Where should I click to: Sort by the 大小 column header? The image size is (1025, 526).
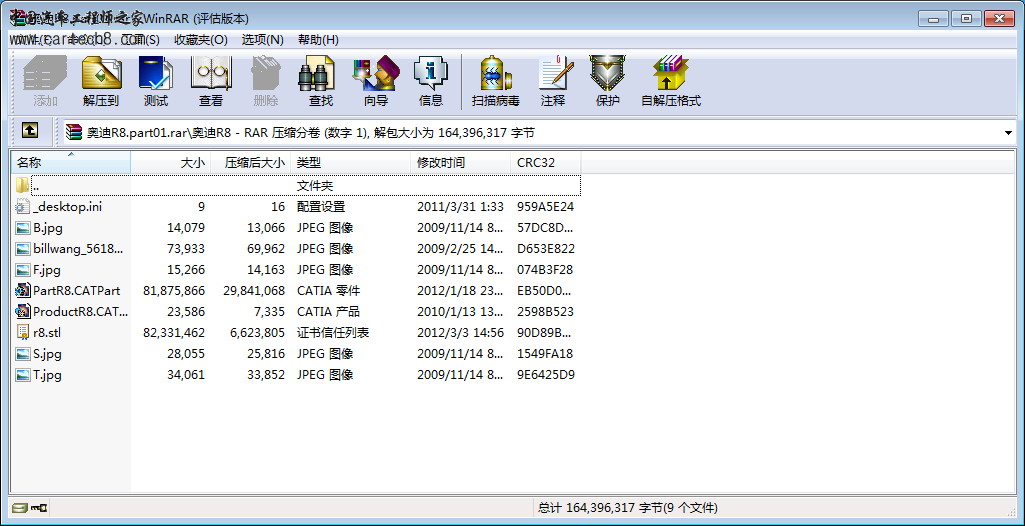tap(171, 163)
